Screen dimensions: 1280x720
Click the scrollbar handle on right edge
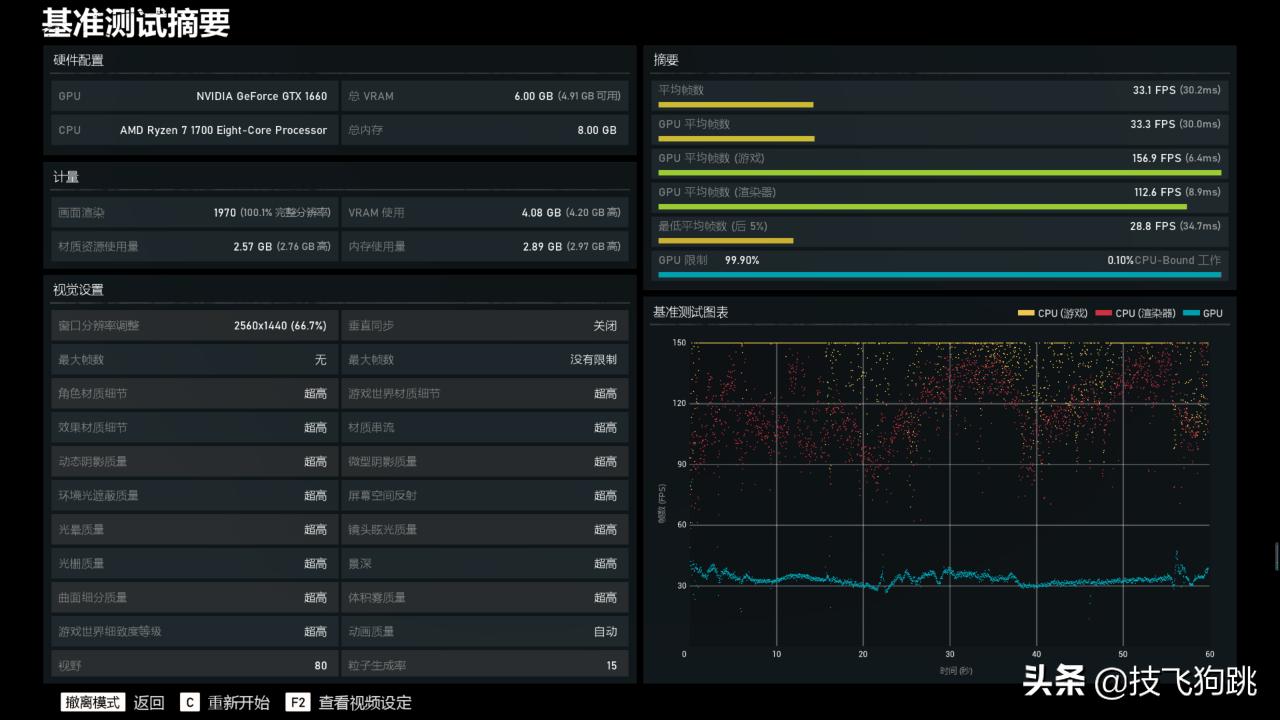1275,557
